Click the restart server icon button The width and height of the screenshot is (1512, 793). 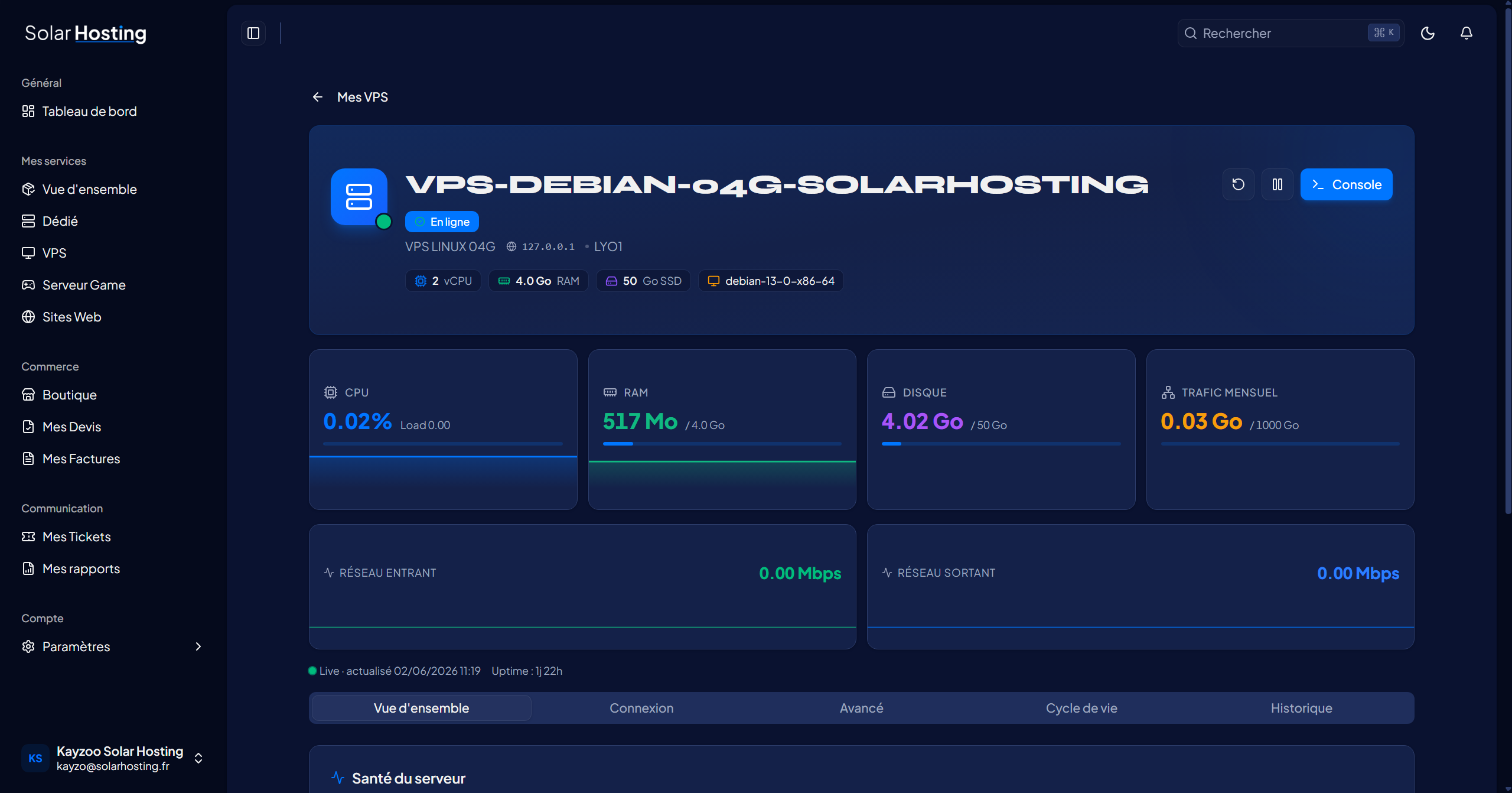coord(1239,184)
